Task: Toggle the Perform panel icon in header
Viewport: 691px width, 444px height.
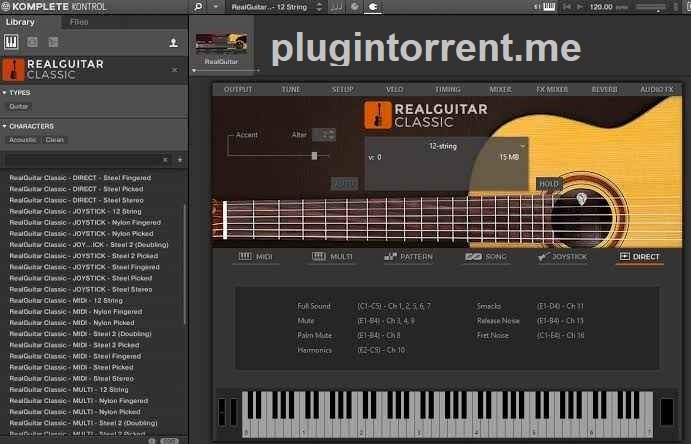Action: pyautogui.click(x=336, y=7)
